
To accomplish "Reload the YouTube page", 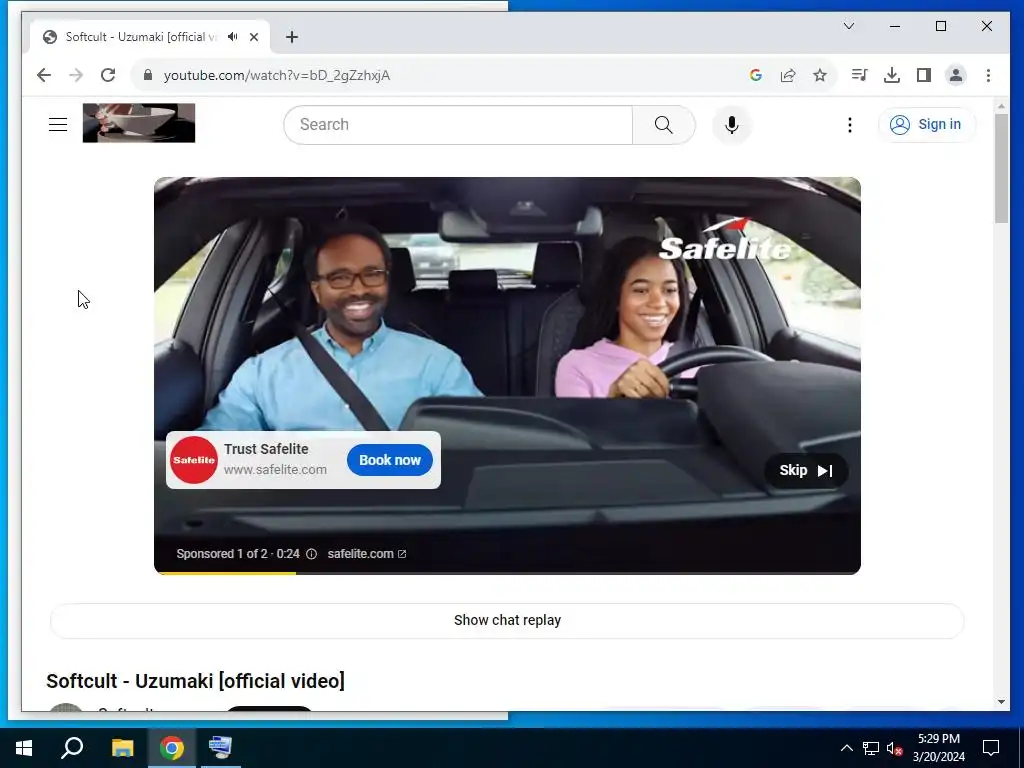I will point(108,75).
